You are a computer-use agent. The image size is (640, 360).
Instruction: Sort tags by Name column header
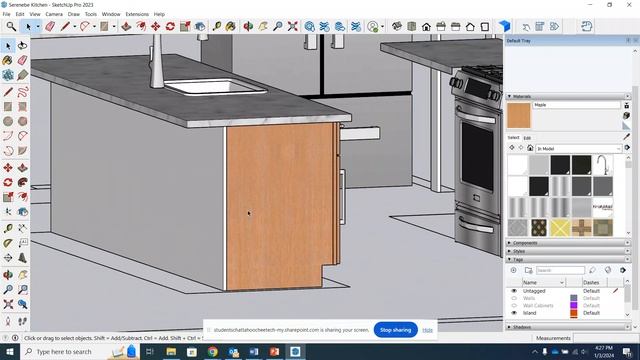[x=543, y=282]
